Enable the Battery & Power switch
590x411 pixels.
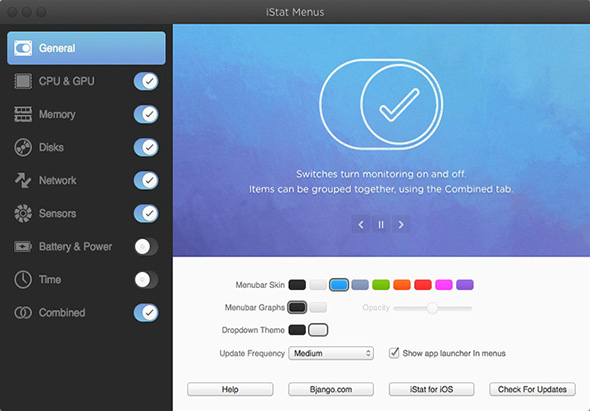[146, 247]
